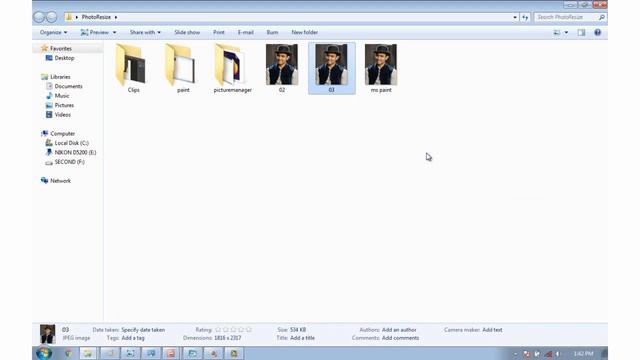The image size is (640, 360).
Task: Change the view with the view icon
Action: click(557, 32)
